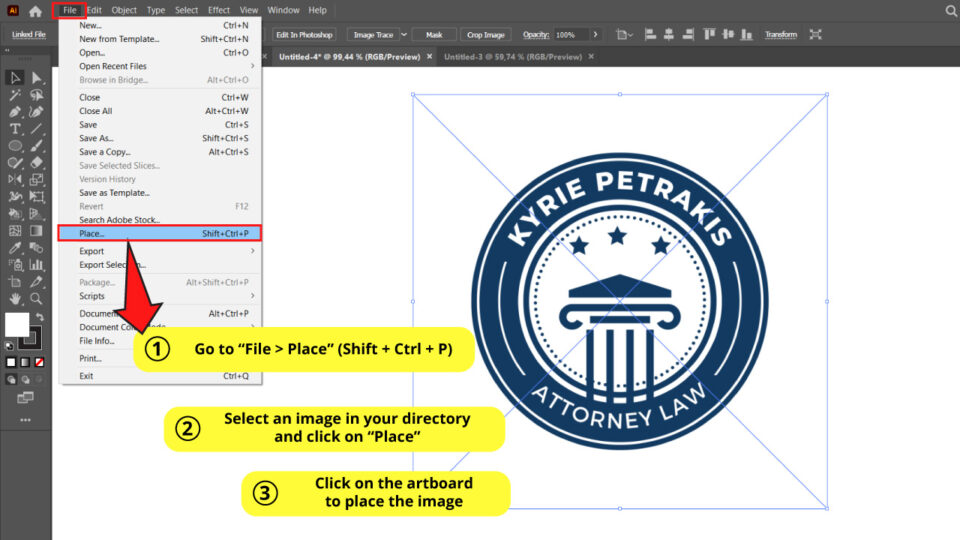The height and width of the screenshot is (540, 960).
Task: Open the Opacity slider arrow
Action: (595, 35)
